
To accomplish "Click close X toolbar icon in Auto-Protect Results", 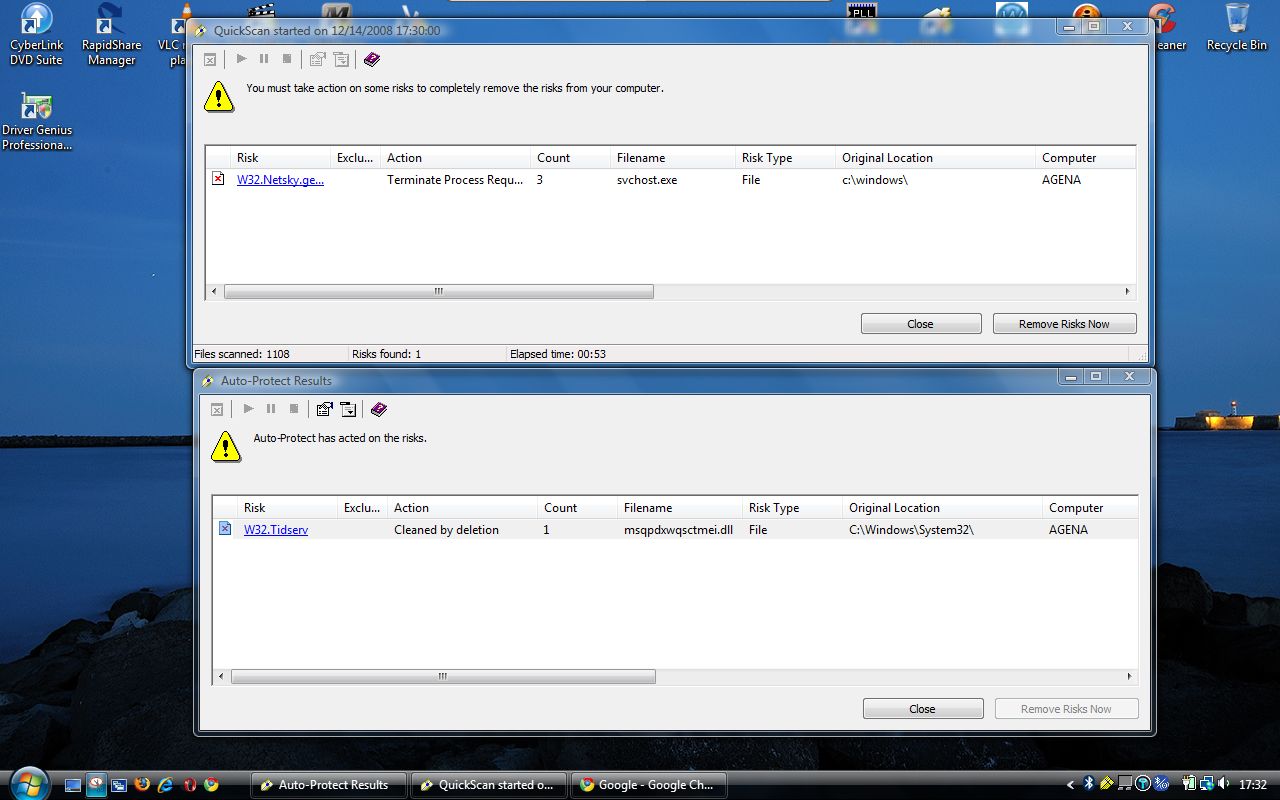I will pos(217,409).
